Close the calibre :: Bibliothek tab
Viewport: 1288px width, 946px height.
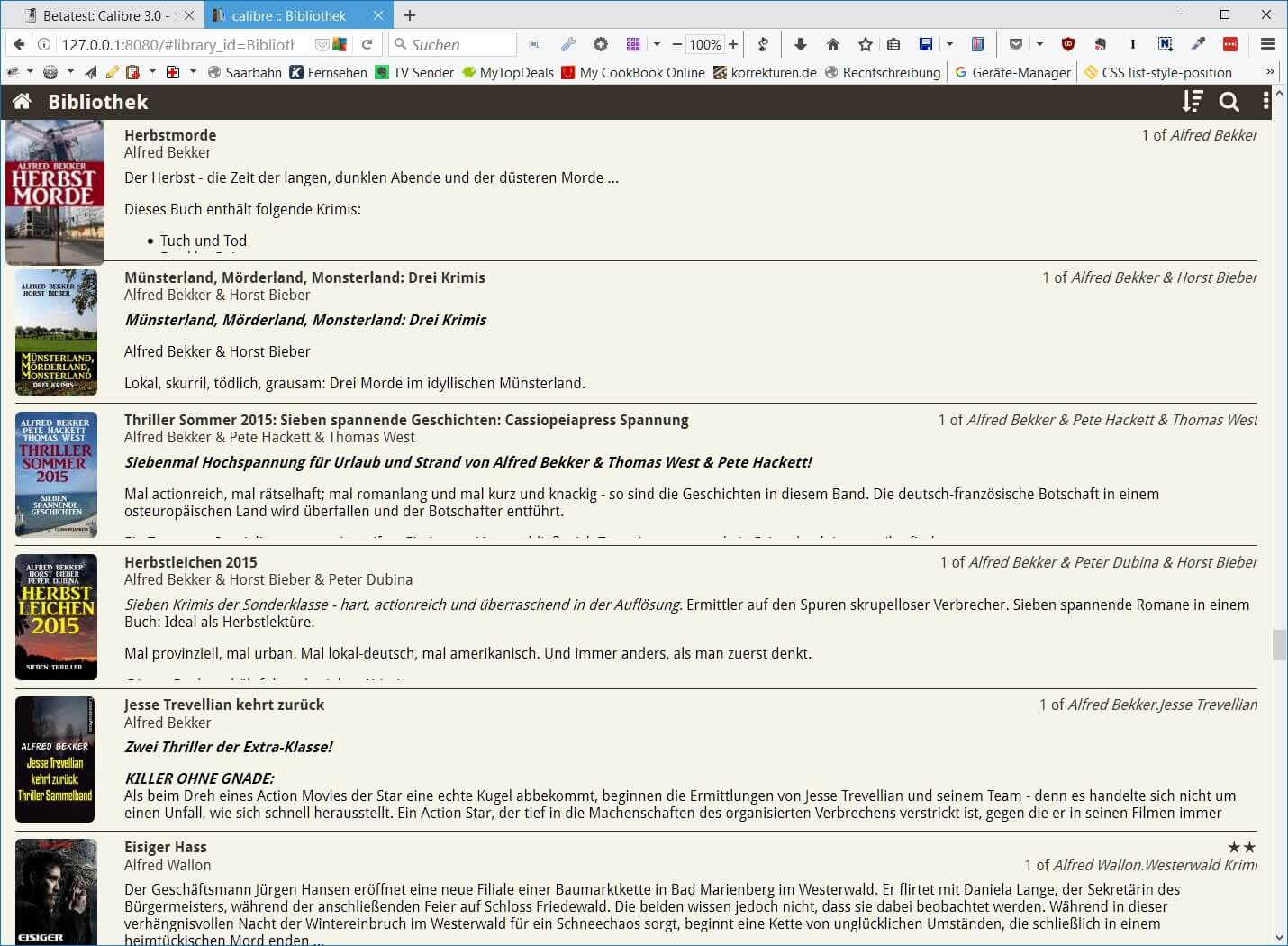click(378, 15)
